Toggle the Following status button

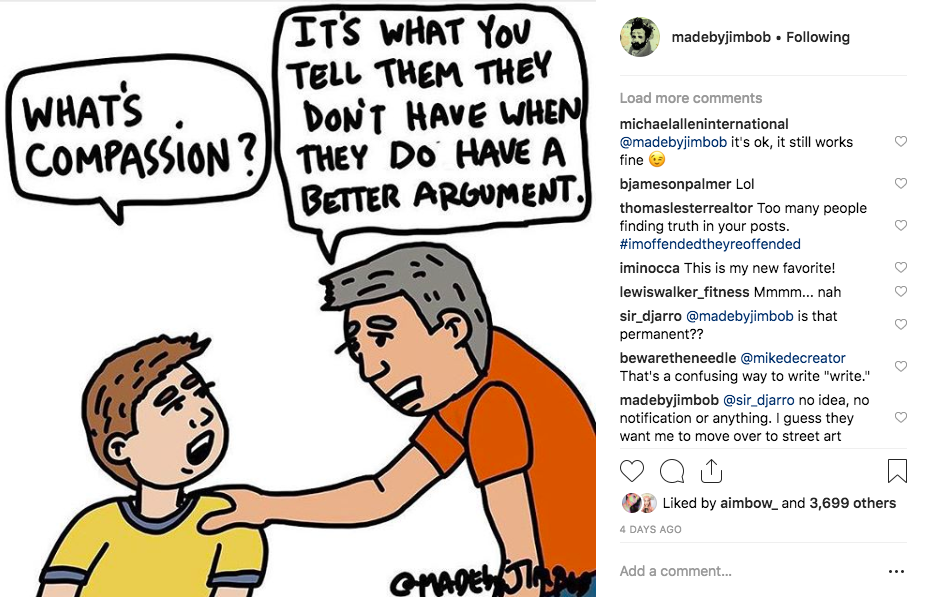click(x=818, y=37)
